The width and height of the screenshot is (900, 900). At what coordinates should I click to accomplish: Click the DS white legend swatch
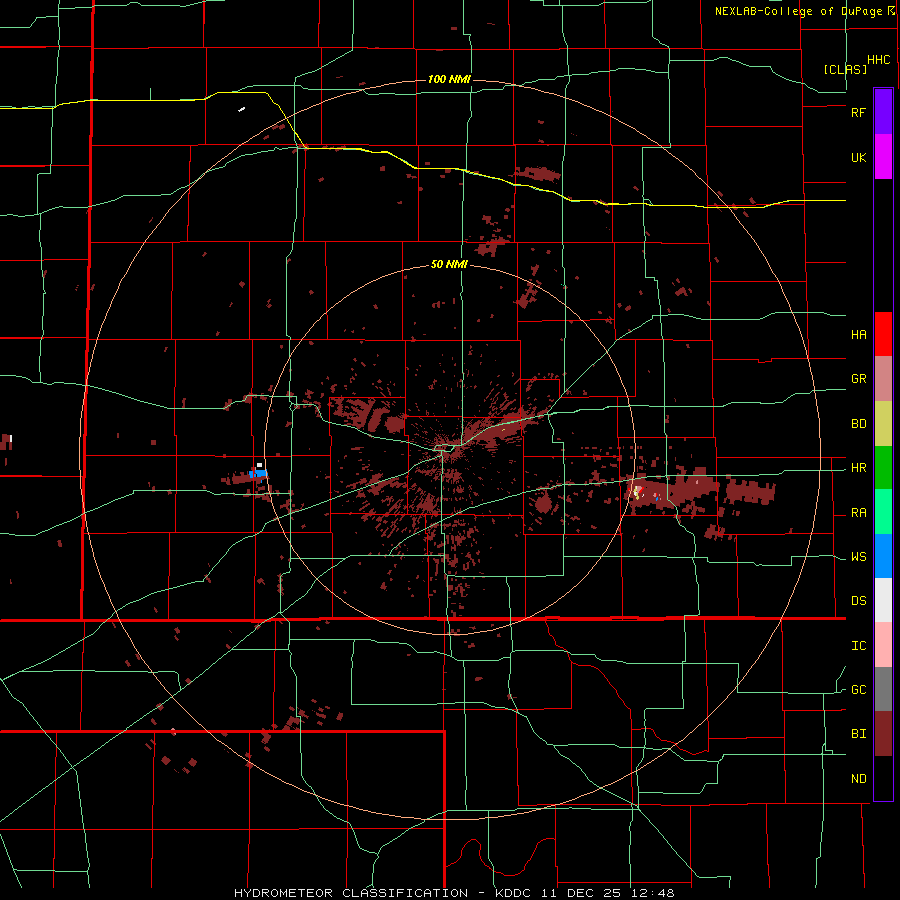pos(883,600)
